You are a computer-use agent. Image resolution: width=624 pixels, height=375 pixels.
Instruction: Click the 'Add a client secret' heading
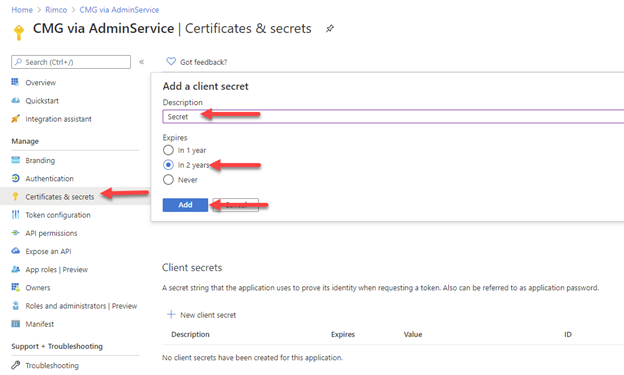click(x=205, y=86)
